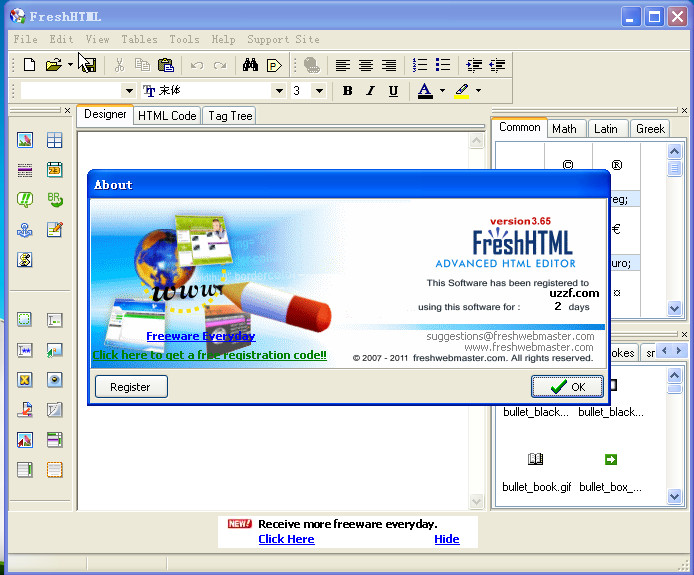Image resolution: width=694 pixels, height=575 pixels.
Task: Open the paragraph style dropdown
Action: coord(129,91)
